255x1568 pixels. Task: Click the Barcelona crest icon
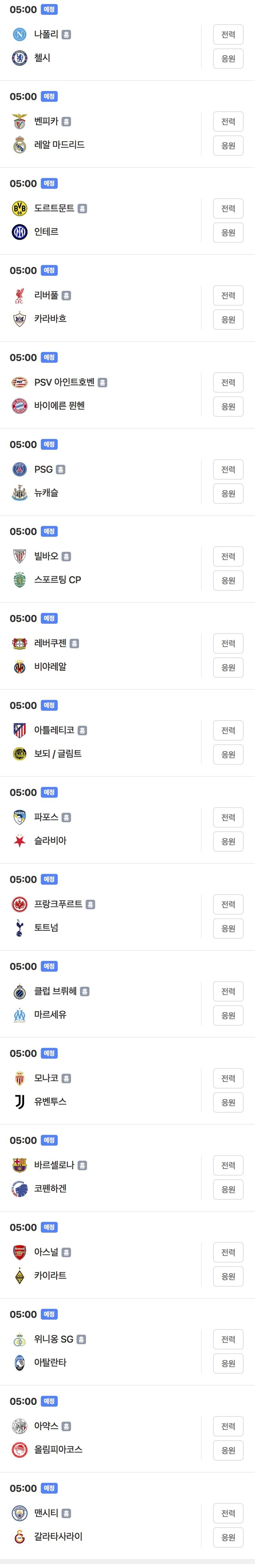[x=19, y=1165]
